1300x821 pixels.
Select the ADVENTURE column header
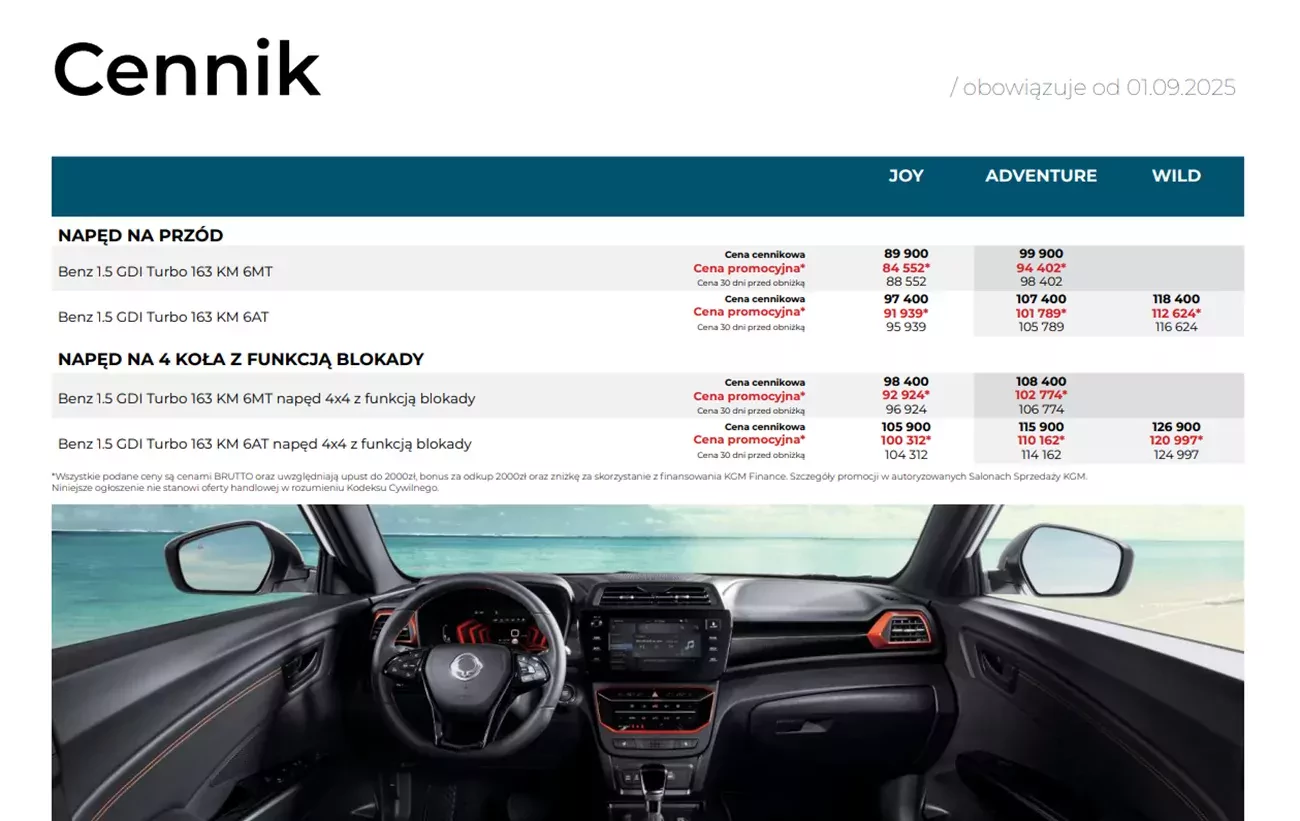coord(1041,176)
